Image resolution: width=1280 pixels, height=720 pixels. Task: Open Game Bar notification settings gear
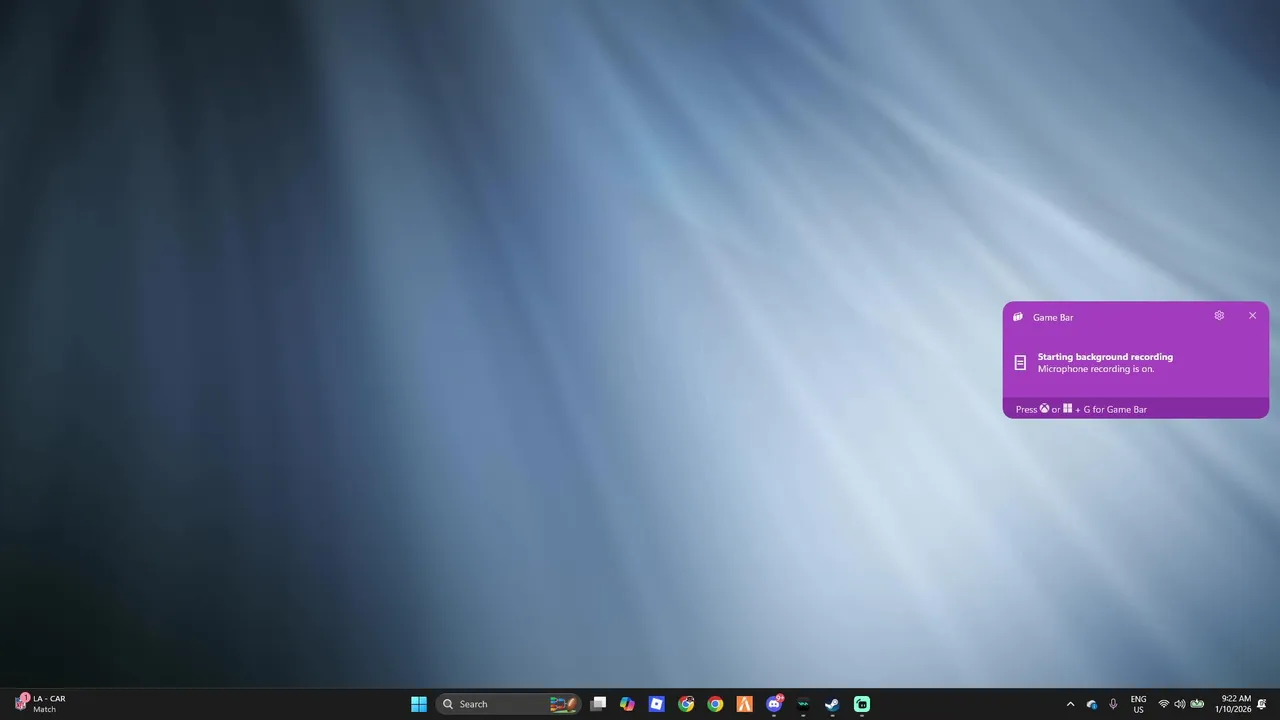(1219, 316)
